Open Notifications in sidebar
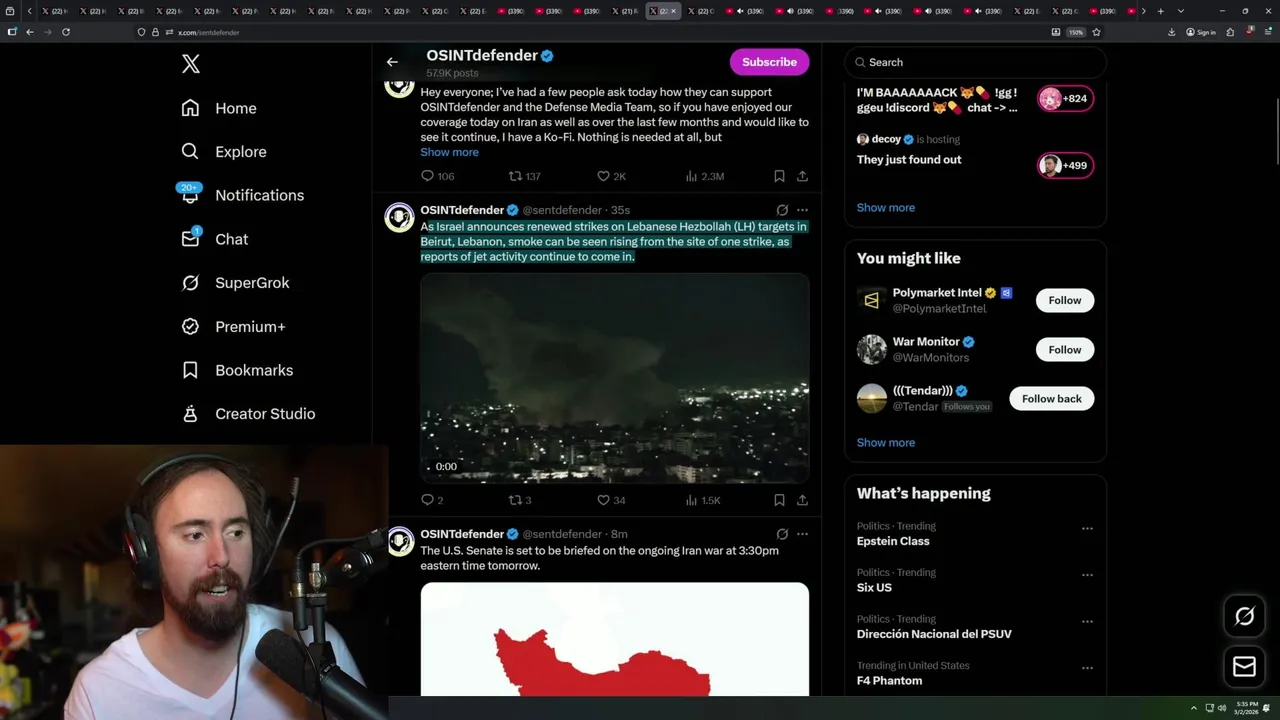 [242, 195]
